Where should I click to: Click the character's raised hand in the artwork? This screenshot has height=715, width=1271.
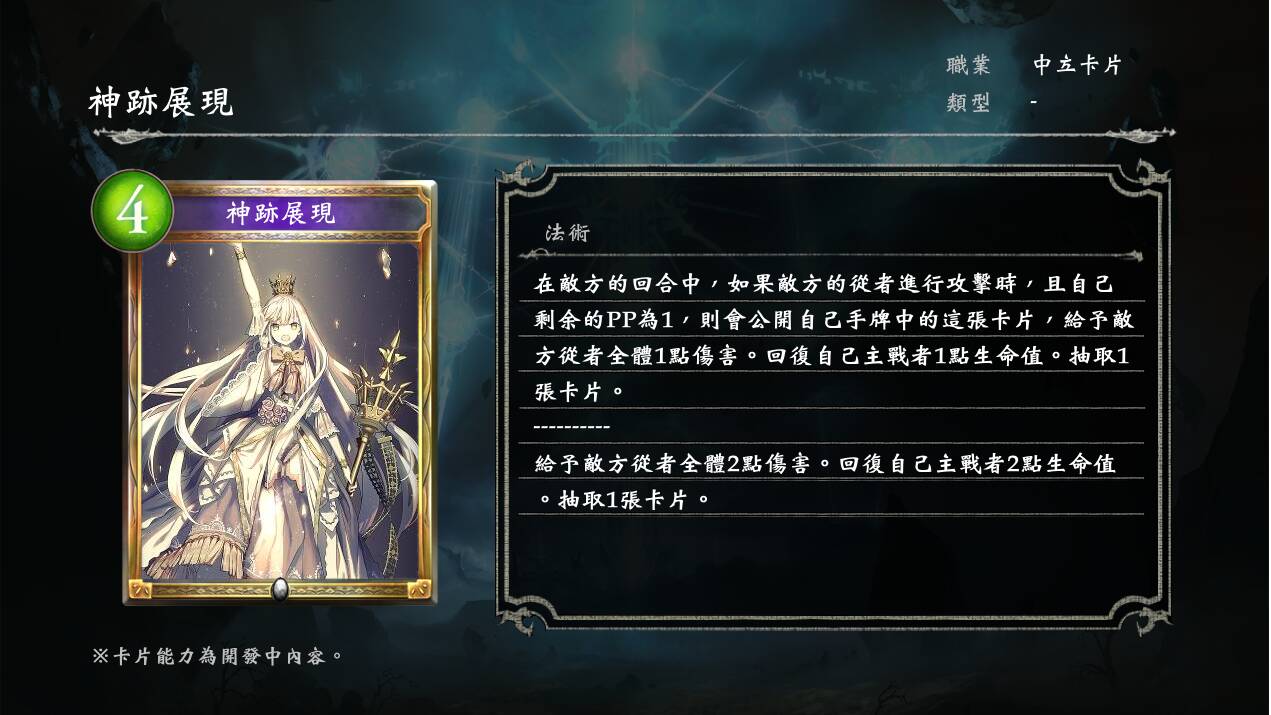pyautogui.click(x=236, y=250)
